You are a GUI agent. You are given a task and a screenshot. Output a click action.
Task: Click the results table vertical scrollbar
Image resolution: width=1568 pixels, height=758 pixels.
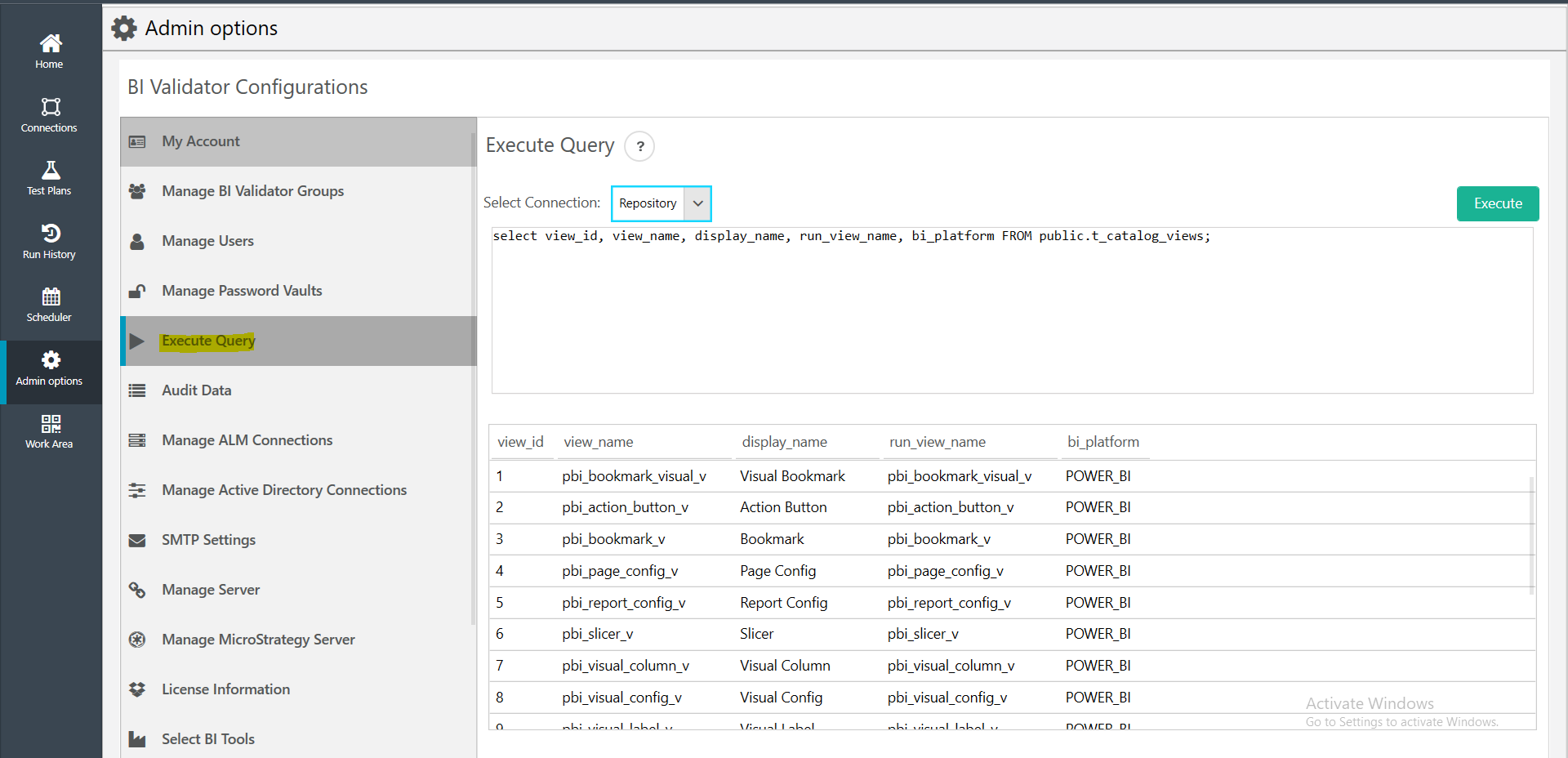[x=1531, y=535]
